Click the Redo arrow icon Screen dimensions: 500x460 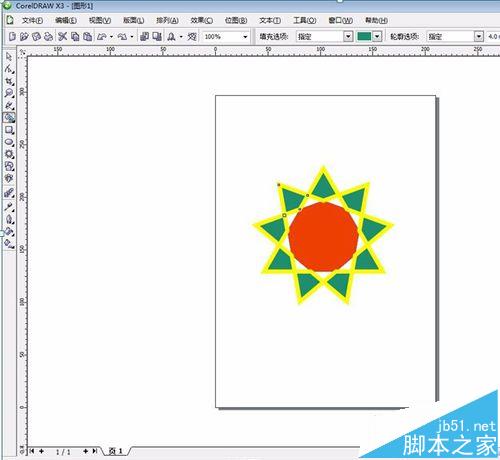pyautogui.click(x=122, y=36)
